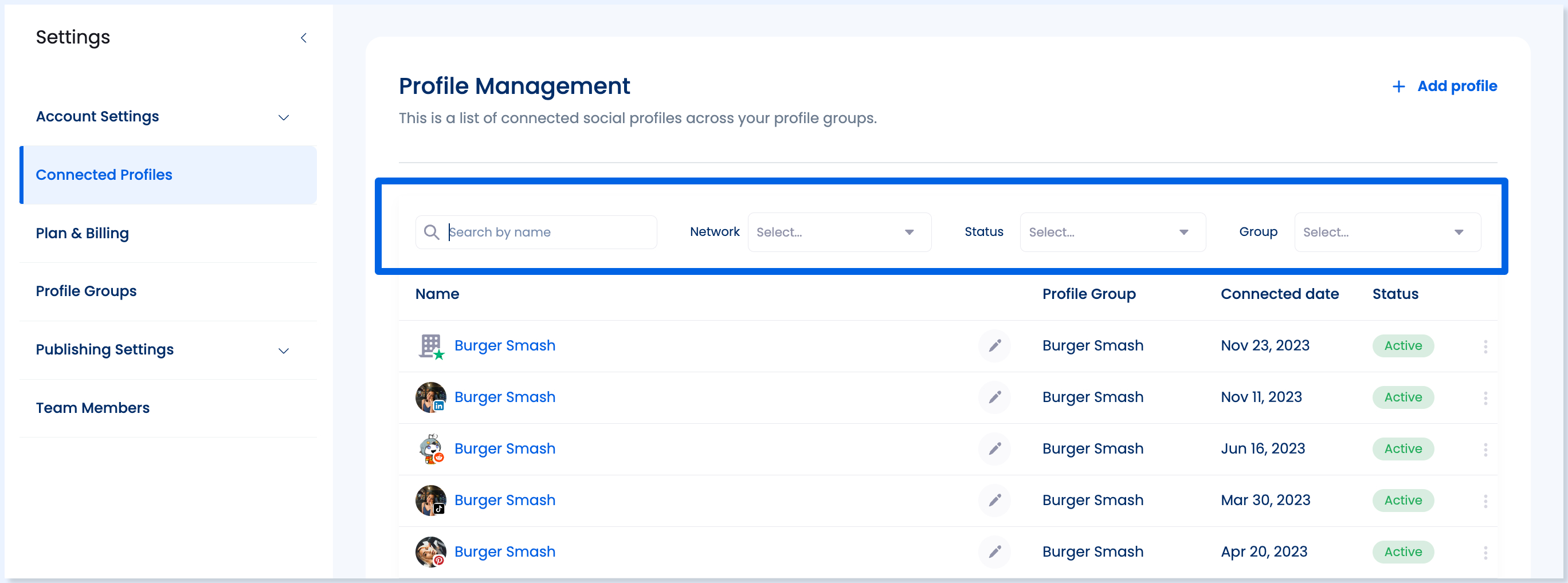
Task: Open Burger Smash link in the Mar 30 row
Action: [x=504, y=500]
